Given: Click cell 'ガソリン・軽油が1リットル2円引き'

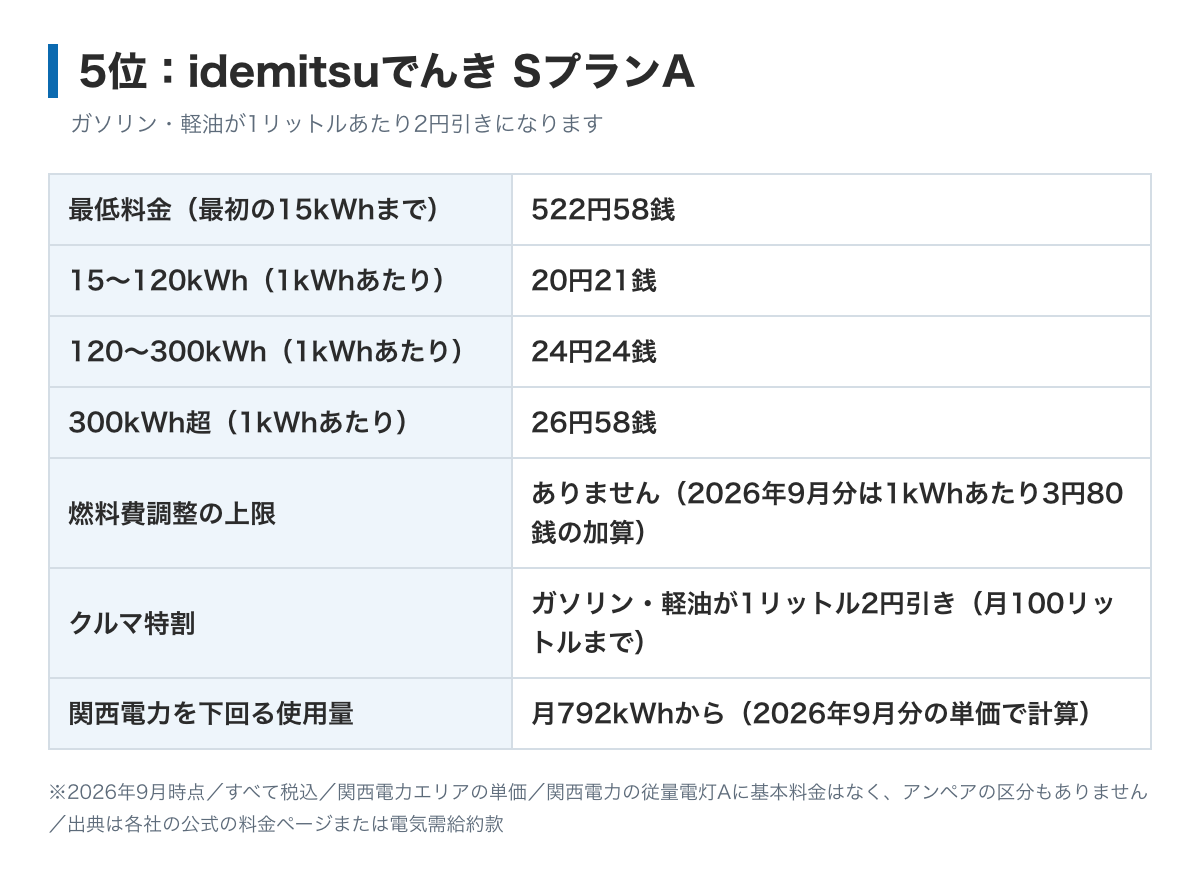Looking at the screenshot, I should tap(831, 623).
